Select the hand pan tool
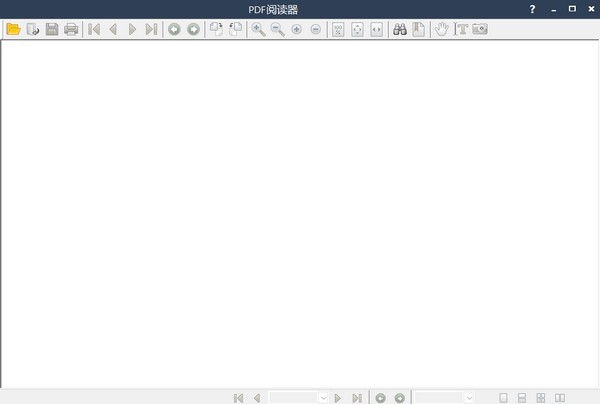The width and height of the screenshot is (600, 404). pos(442,29)
